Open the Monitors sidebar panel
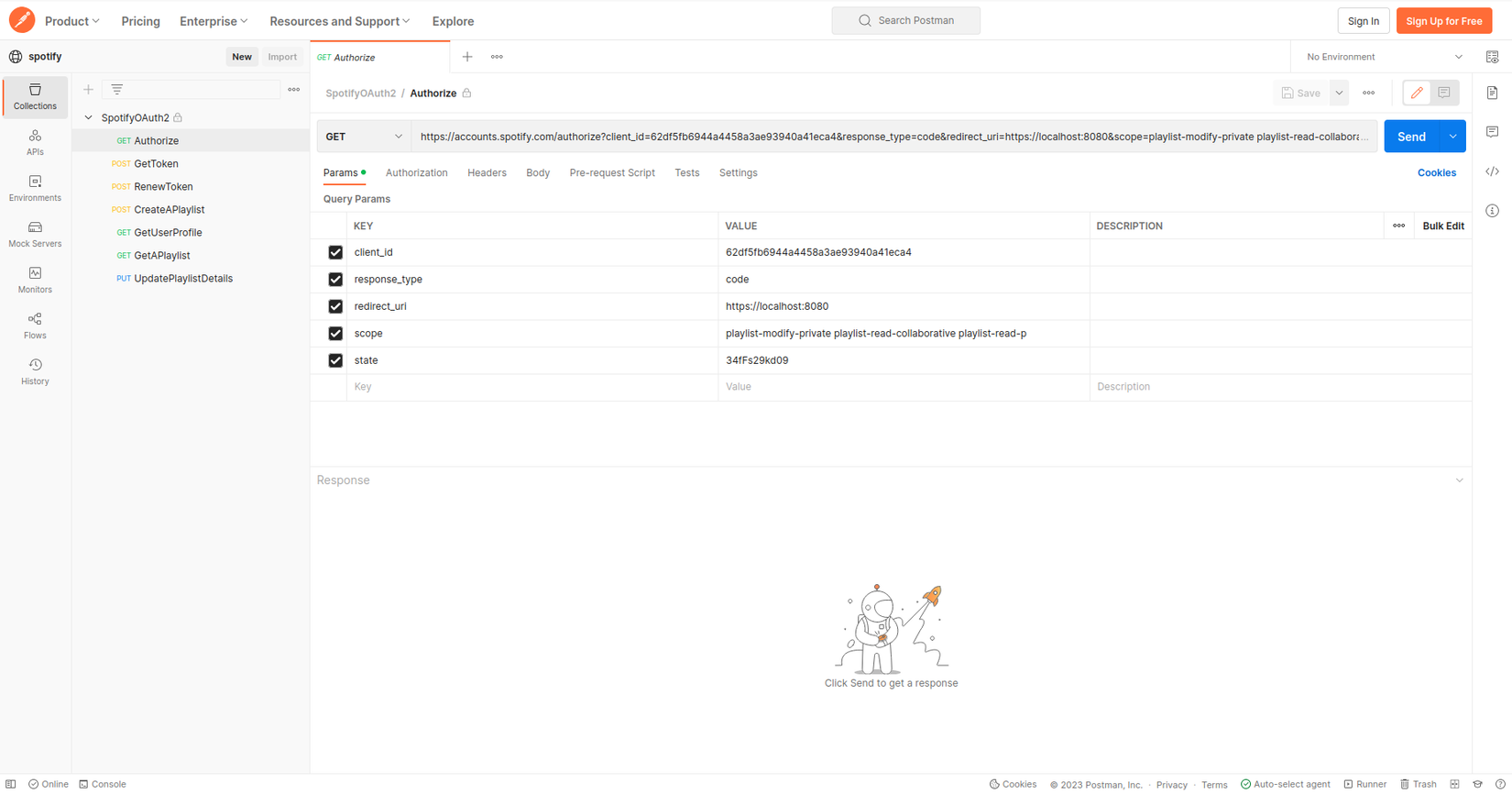The height and width of the screenshot is (794, 1512). pos(35,280)
